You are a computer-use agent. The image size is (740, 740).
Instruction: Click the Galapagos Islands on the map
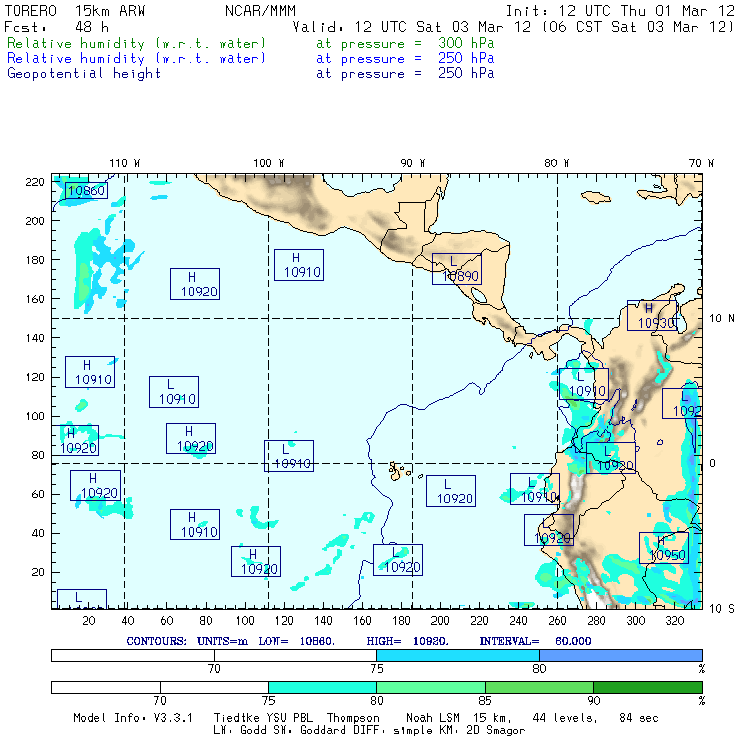tap(400, 469)
